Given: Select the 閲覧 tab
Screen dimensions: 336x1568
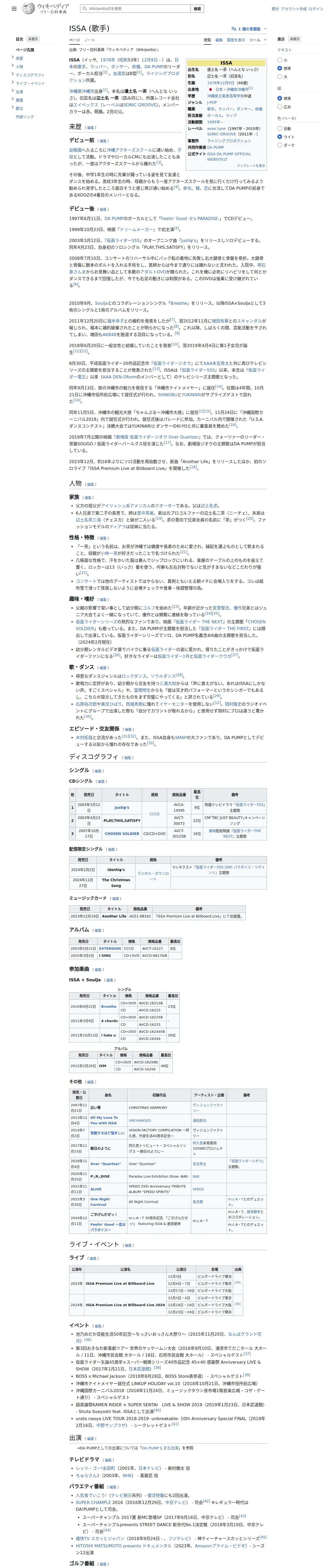Looking at the screenshot, I should [207, 40].
